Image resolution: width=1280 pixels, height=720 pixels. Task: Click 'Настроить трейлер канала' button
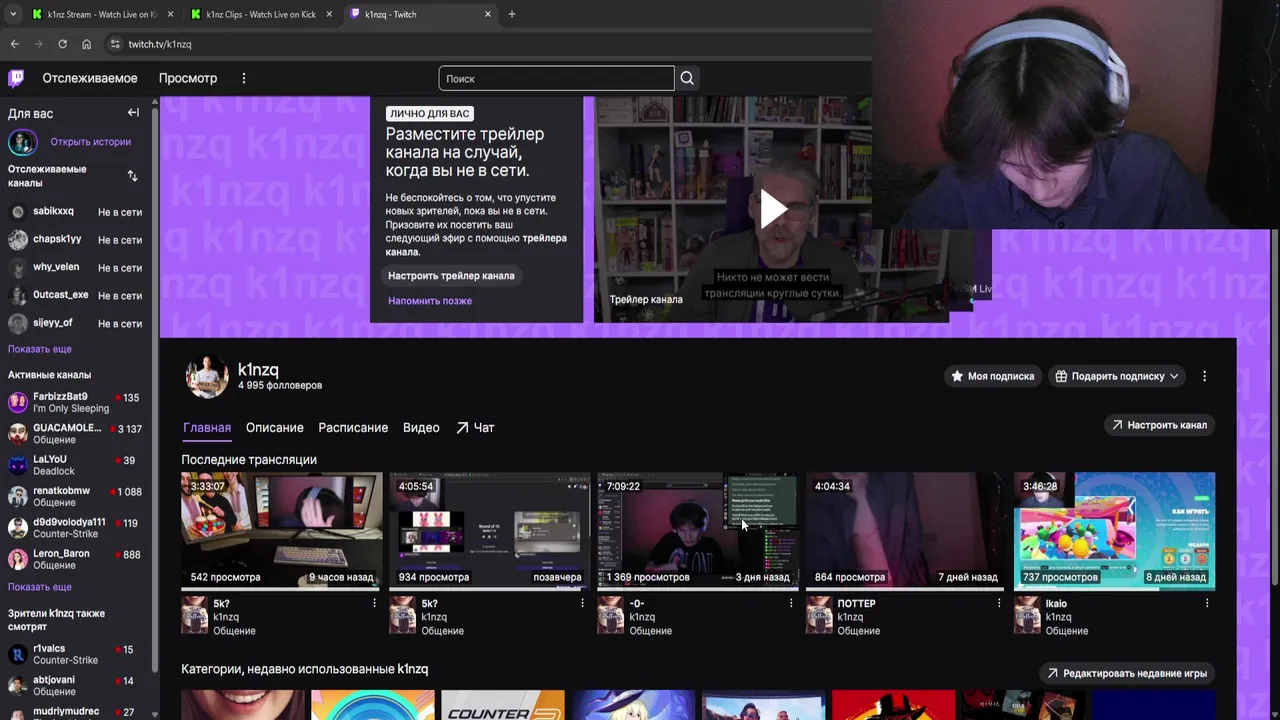click(451, 276)
